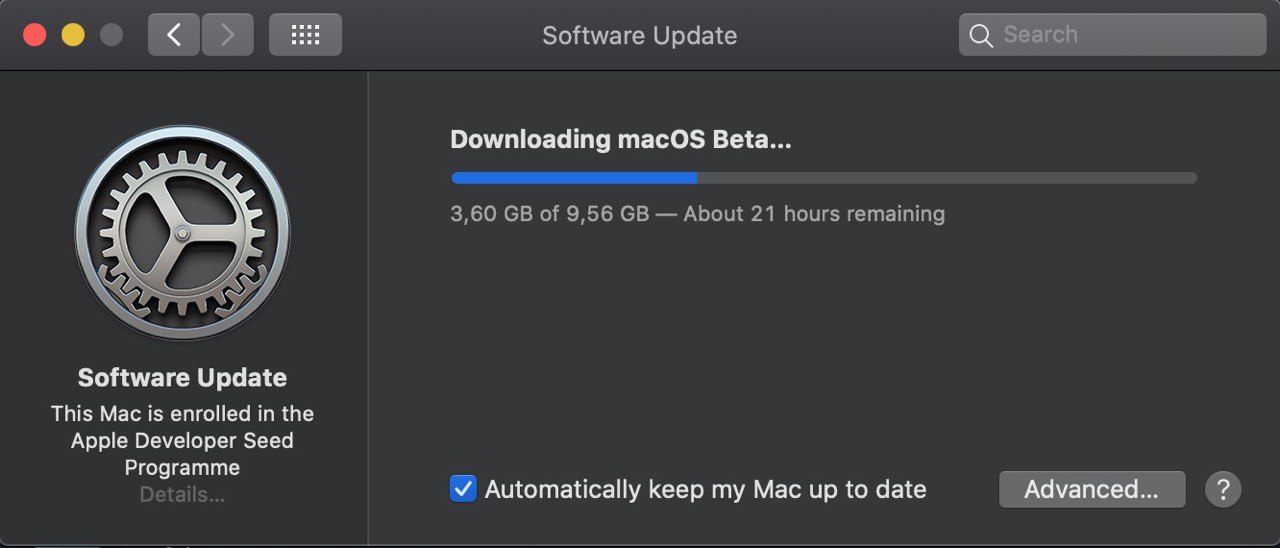1280x548 pixels.
Task: Minimize the window with the yellow button
Action: pyautogui.click(x=73, y=35)
